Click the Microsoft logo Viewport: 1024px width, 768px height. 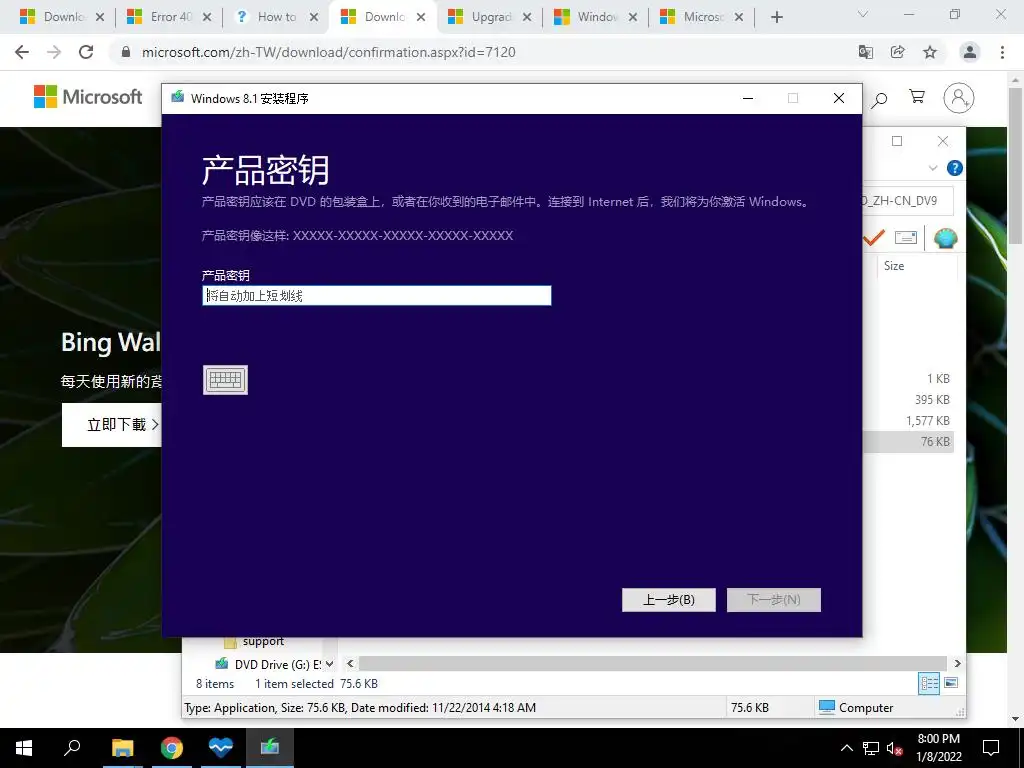[x=88, y=97]
